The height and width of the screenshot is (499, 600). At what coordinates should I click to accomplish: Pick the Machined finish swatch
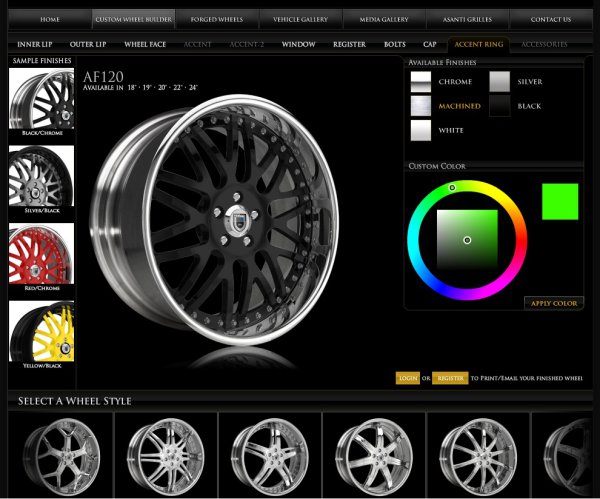[421, 106]
